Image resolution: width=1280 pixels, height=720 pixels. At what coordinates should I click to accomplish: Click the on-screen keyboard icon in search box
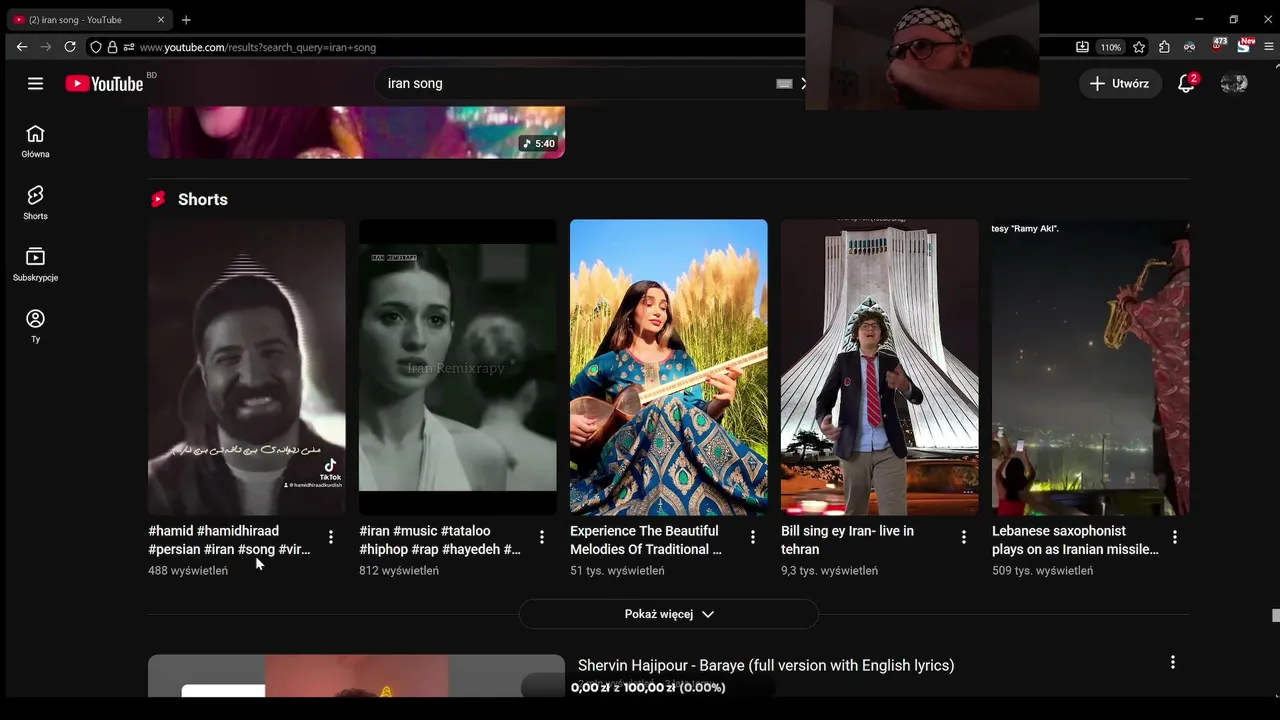784,84
